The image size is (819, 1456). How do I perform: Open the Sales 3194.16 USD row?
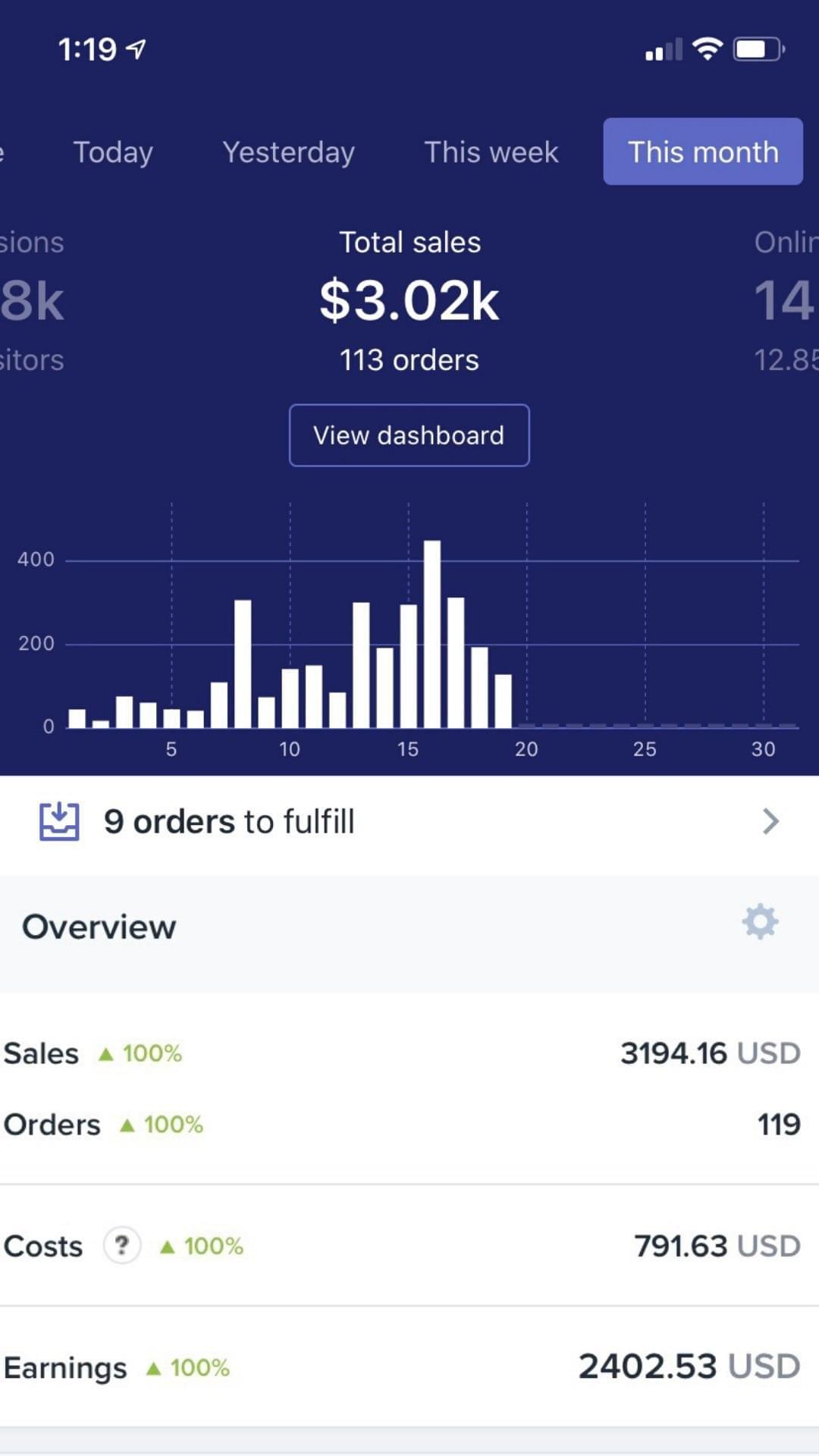coord(409,1053)
